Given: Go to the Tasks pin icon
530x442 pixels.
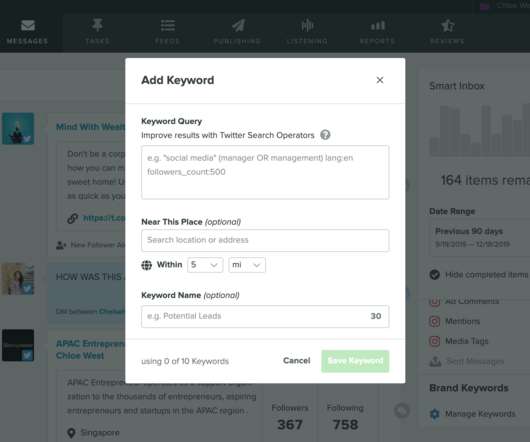Looking at the screenshot, I should 97,25.
